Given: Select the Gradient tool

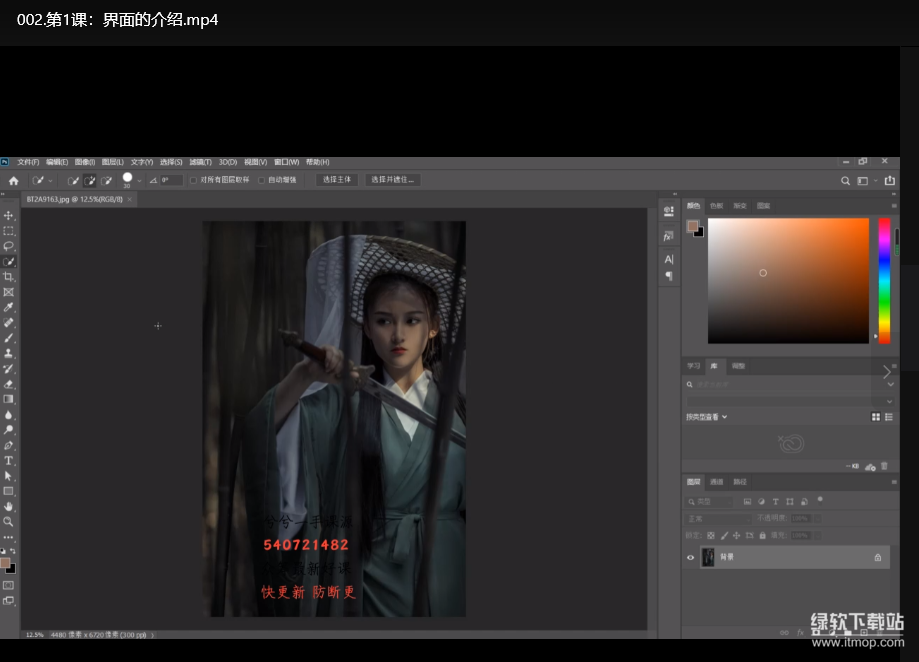Looking at the screenshot, I should (x=8, y=399).
